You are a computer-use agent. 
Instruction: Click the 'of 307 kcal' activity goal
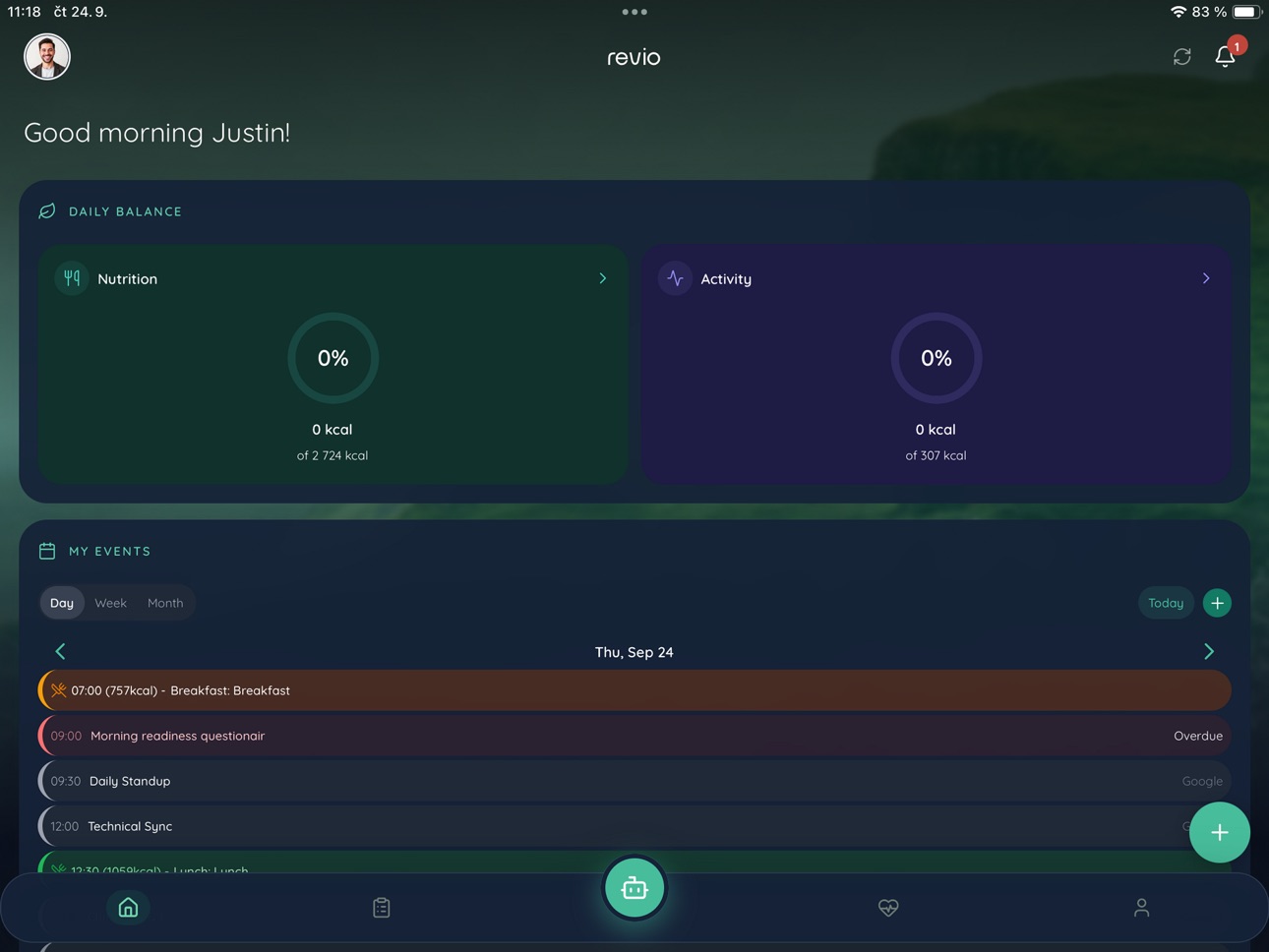click(x=936, y=455)
